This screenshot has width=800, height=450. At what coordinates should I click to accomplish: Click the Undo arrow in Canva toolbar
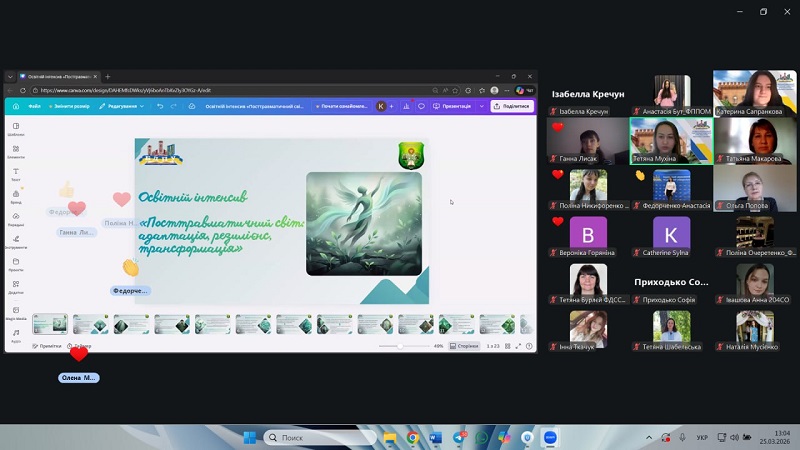(160, 106)
